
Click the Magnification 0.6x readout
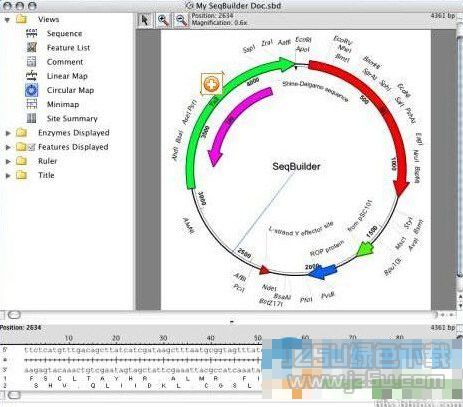pyautogui.click(x=220, y=23)
